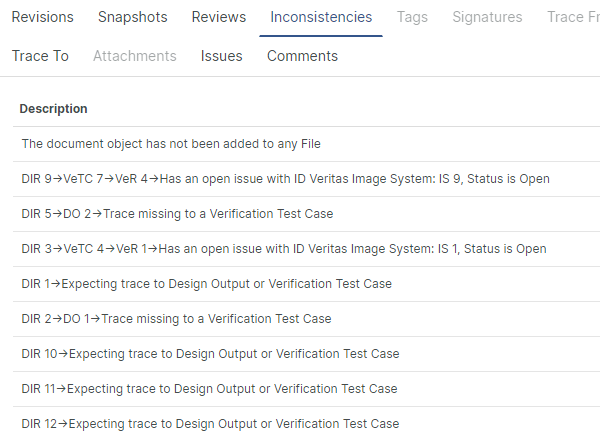Switch to the Snapshots tab

132,17
